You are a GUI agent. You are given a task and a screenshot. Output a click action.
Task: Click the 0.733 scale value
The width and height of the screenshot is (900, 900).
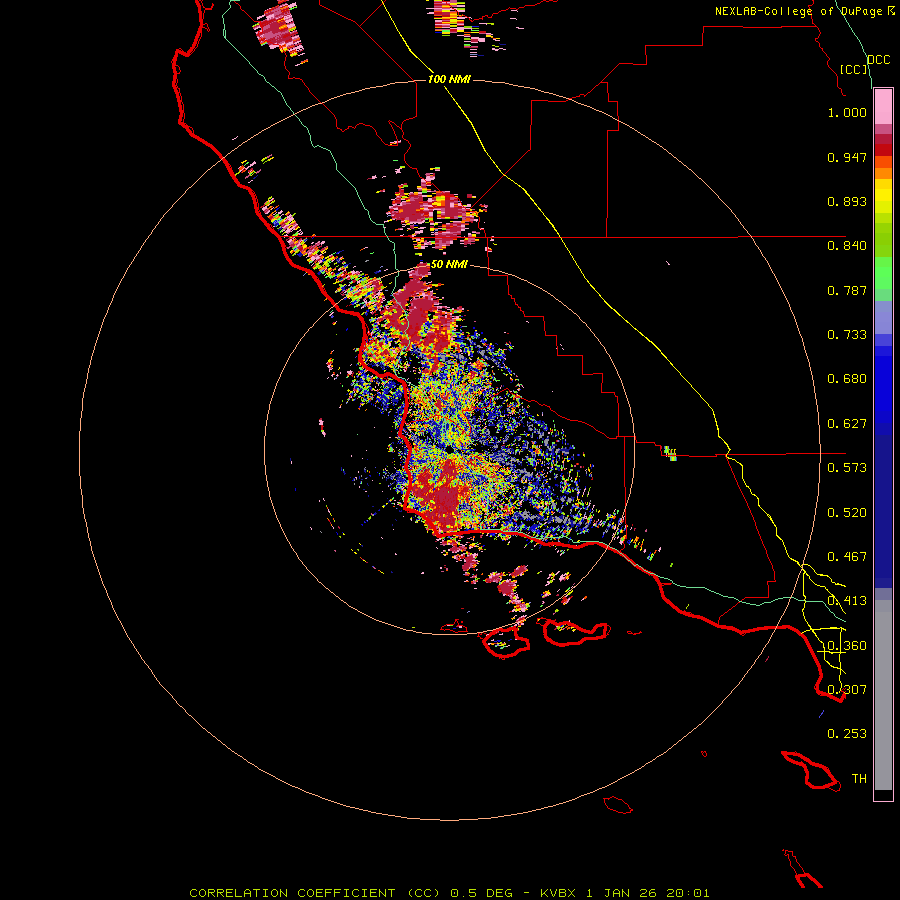point(847,335)
